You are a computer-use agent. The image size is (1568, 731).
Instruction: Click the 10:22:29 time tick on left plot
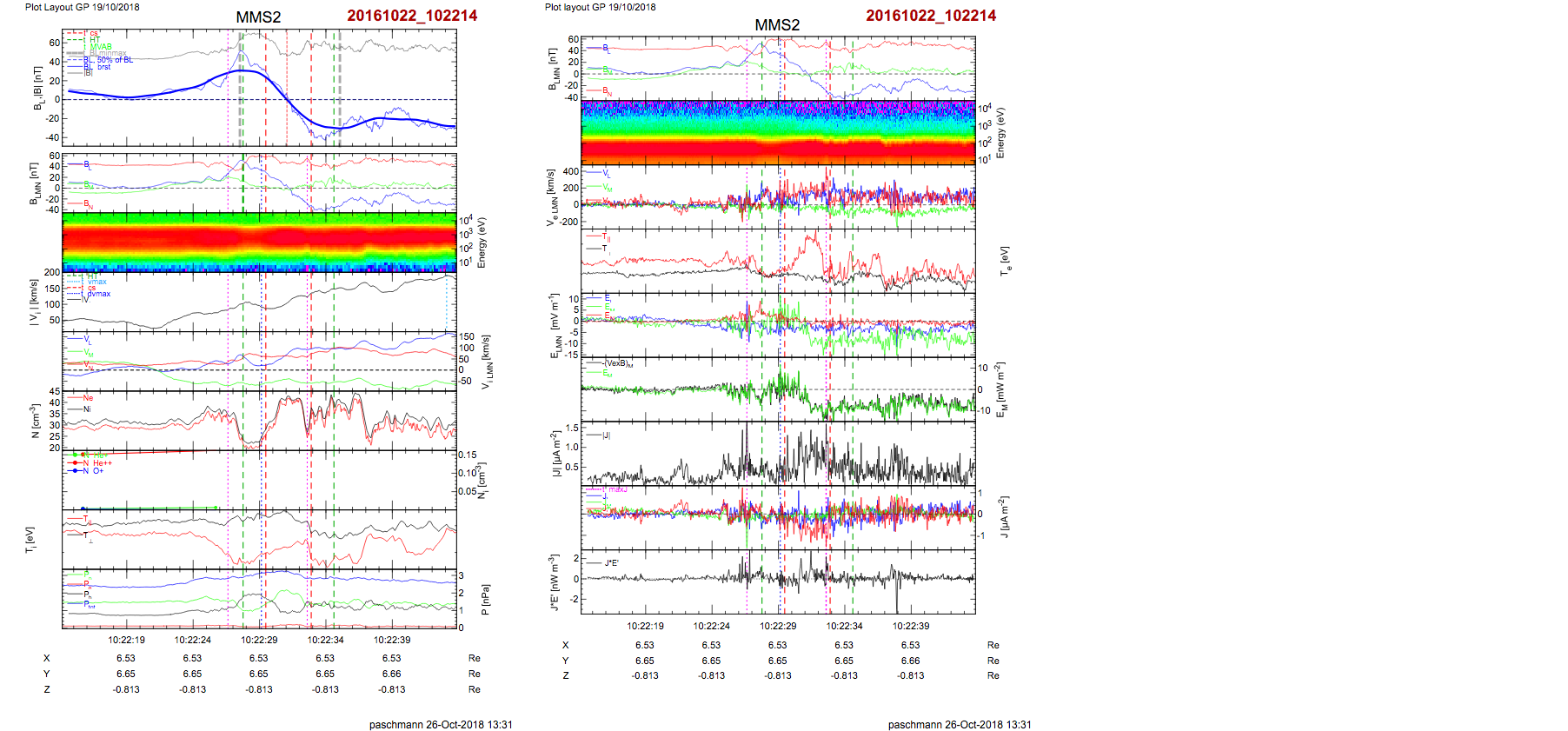coord(259,640)
